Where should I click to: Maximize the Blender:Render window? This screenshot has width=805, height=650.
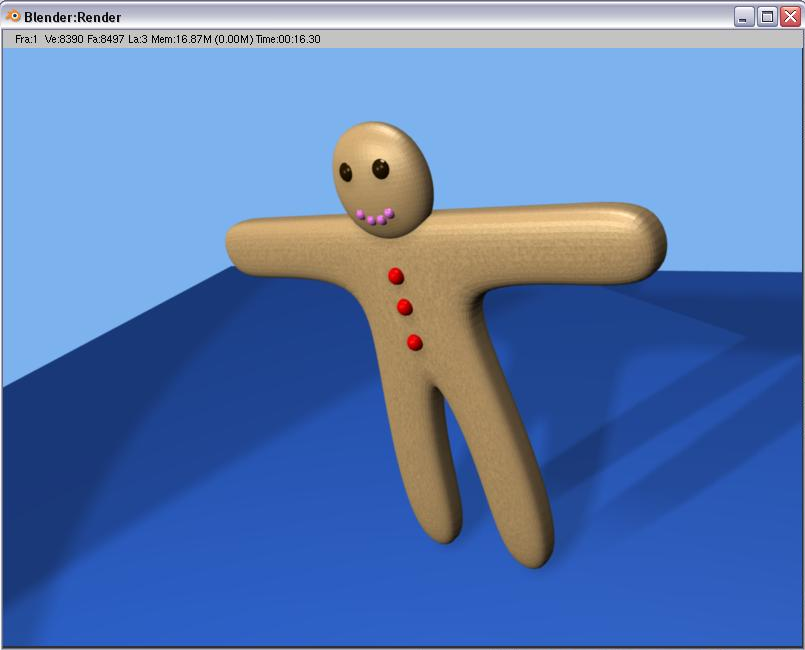tap(767, 17)
